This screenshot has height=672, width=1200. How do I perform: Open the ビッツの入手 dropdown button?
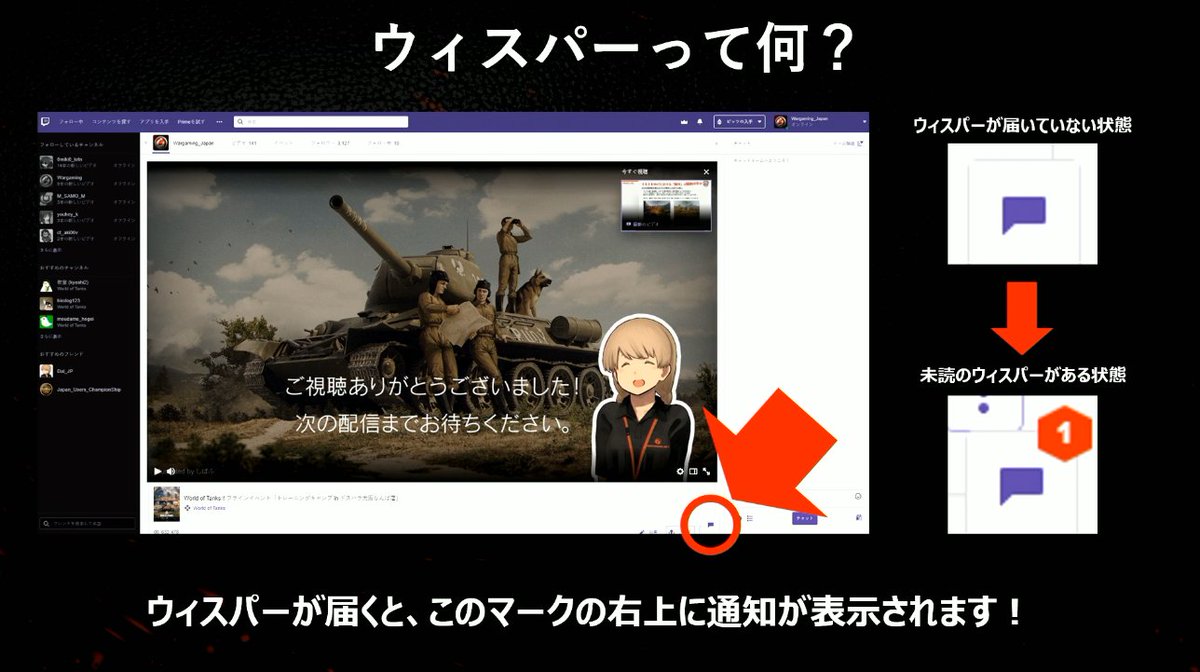point(740,122)
